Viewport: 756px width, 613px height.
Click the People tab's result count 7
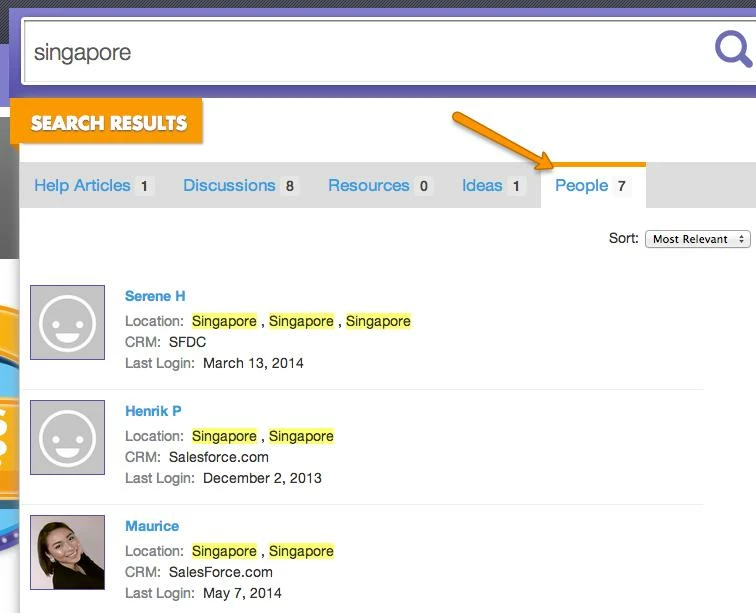tap(621, 186)
